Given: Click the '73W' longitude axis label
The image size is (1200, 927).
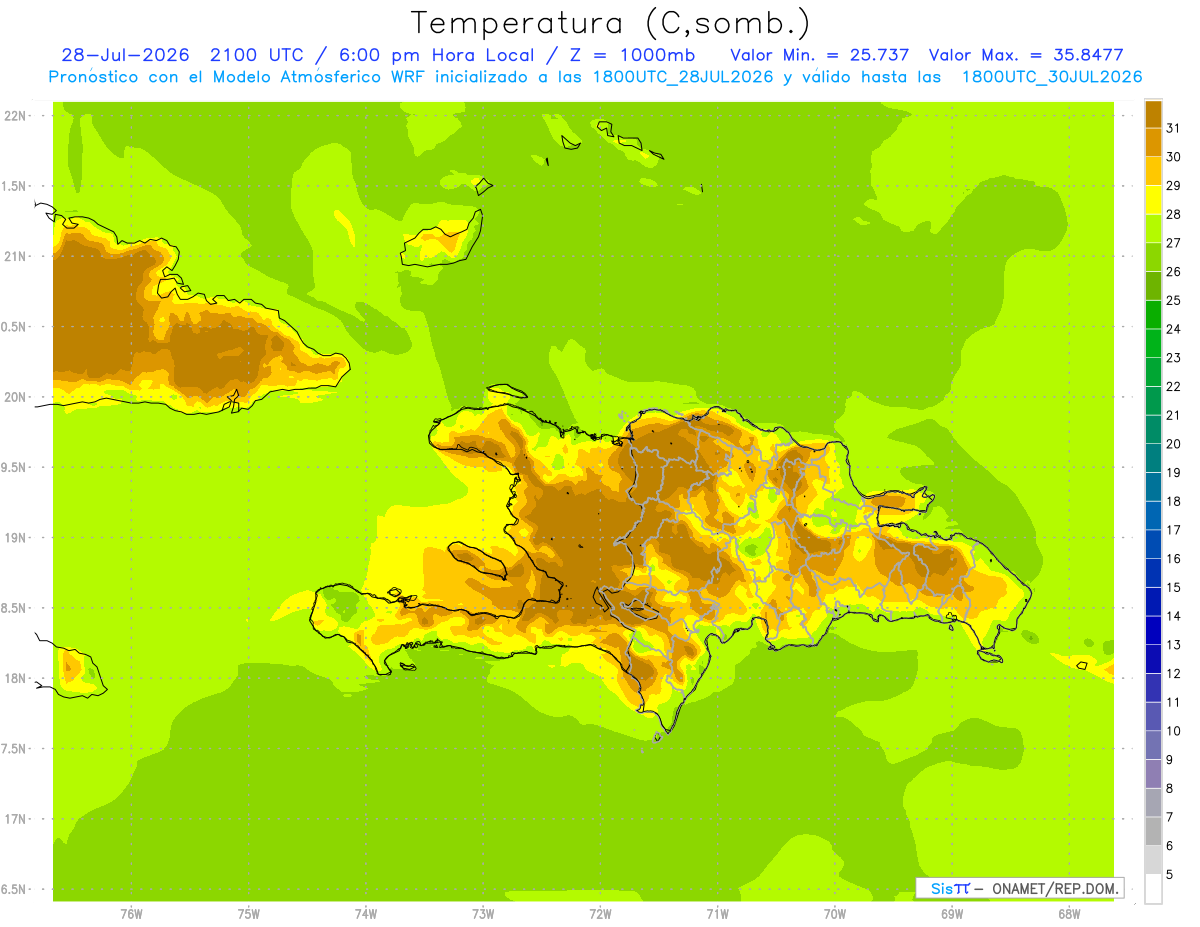Looking at the screenshot, I should [x=483, y=914].
